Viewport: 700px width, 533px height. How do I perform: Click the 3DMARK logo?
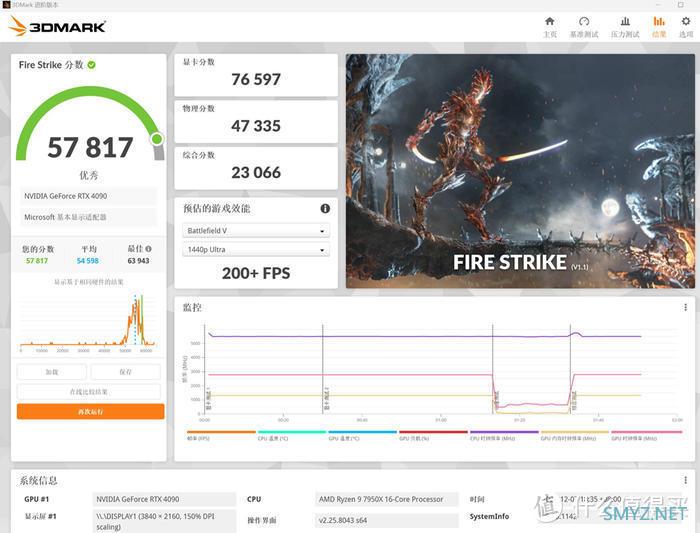tap(57, 26)
